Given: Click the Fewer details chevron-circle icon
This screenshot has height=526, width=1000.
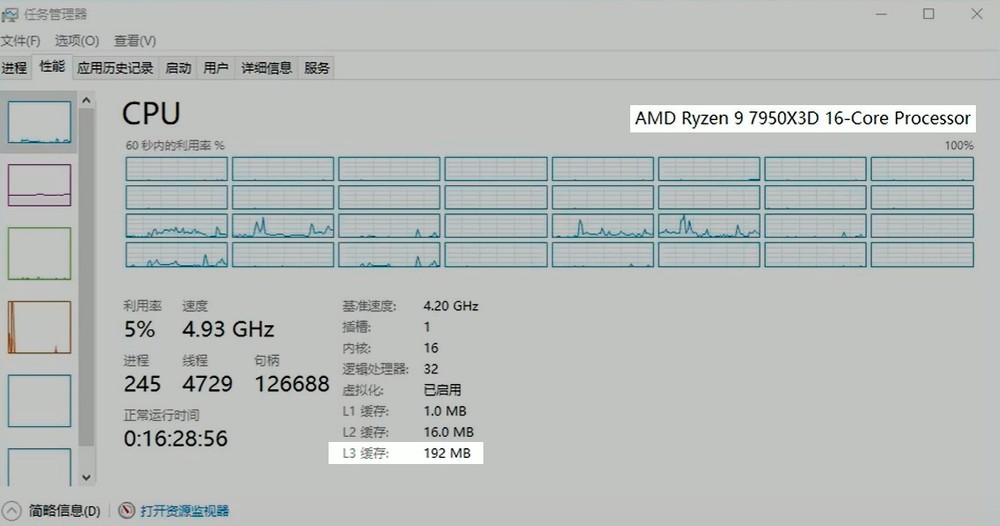Looking at the screenshot, I should pyautogui.click(x=11, y=510).
